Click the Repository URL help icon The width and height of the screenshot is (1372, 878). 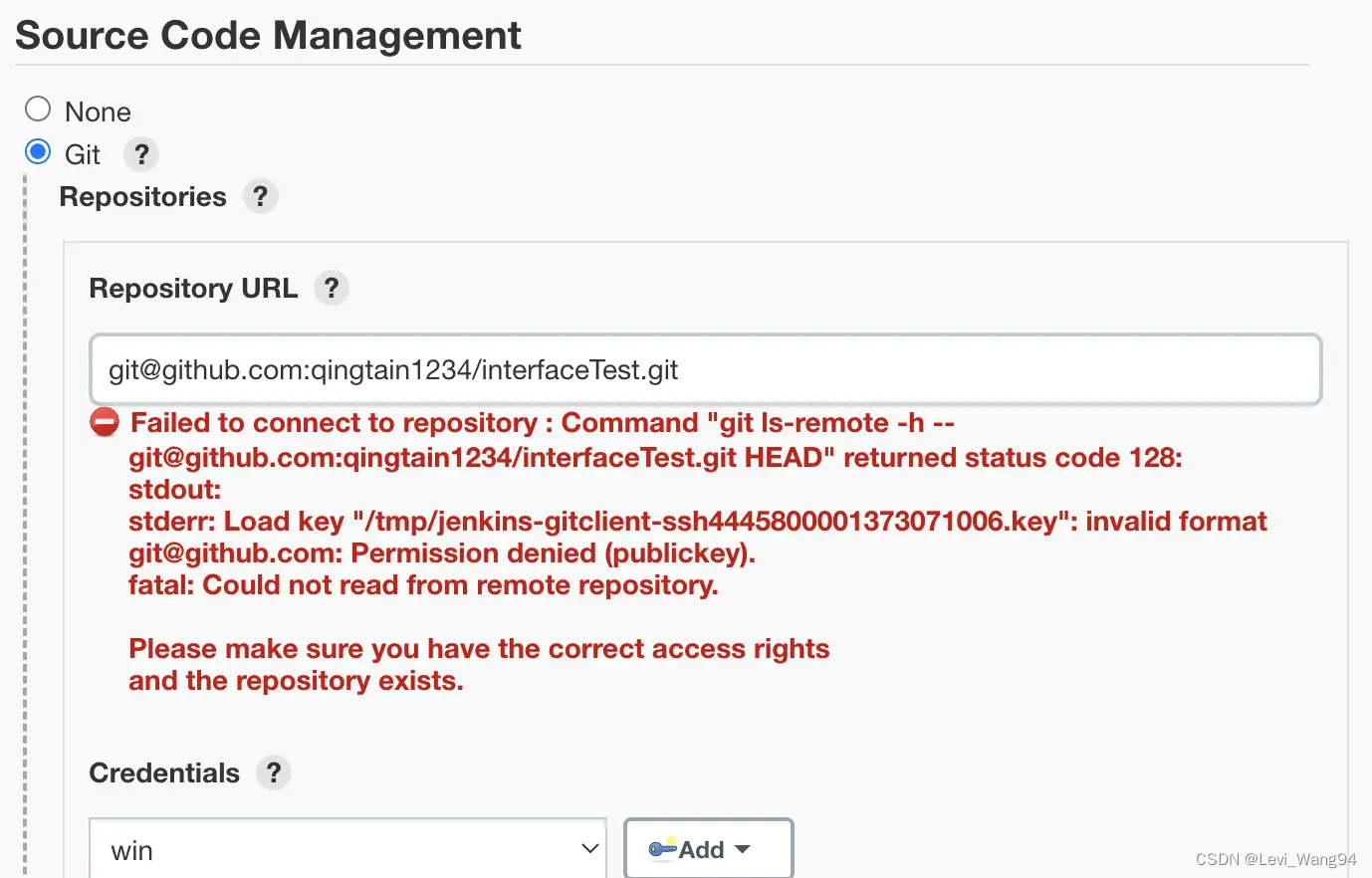(x=332, y=288)
